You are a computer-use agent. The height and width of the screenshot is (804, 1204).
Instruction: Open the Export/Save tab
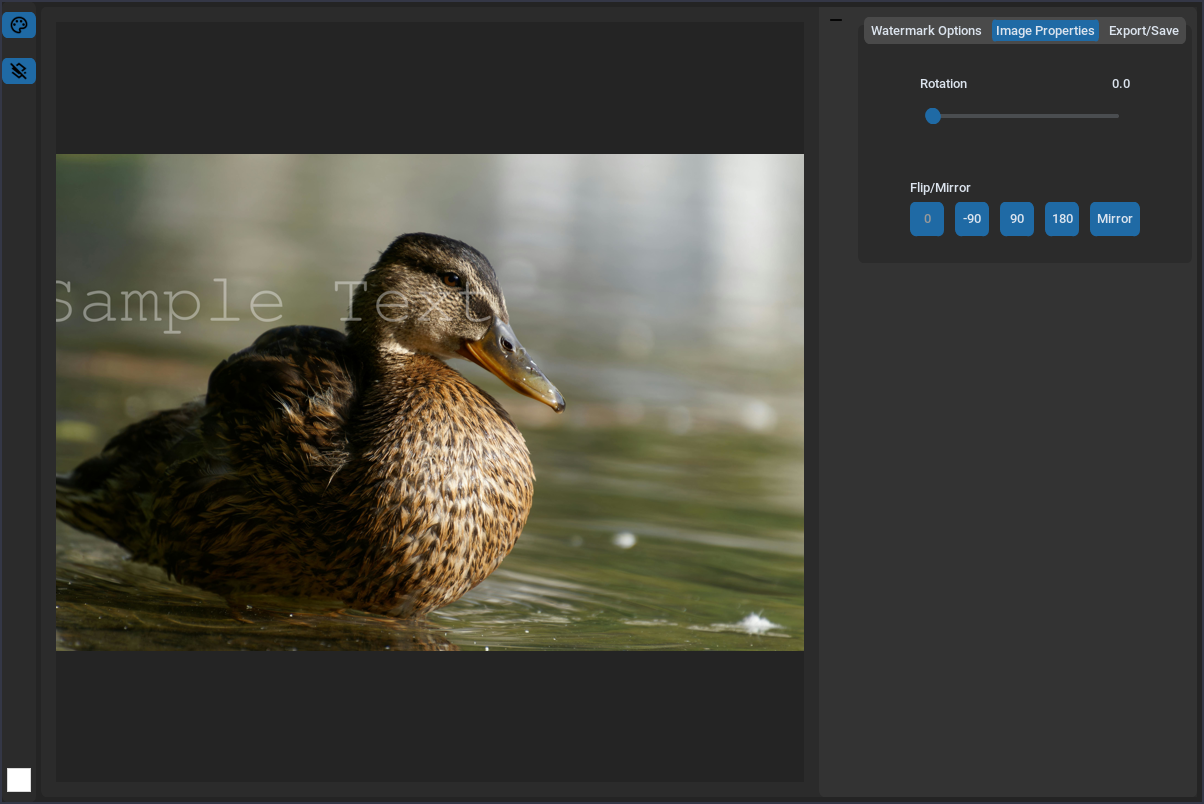point(1143,31)
